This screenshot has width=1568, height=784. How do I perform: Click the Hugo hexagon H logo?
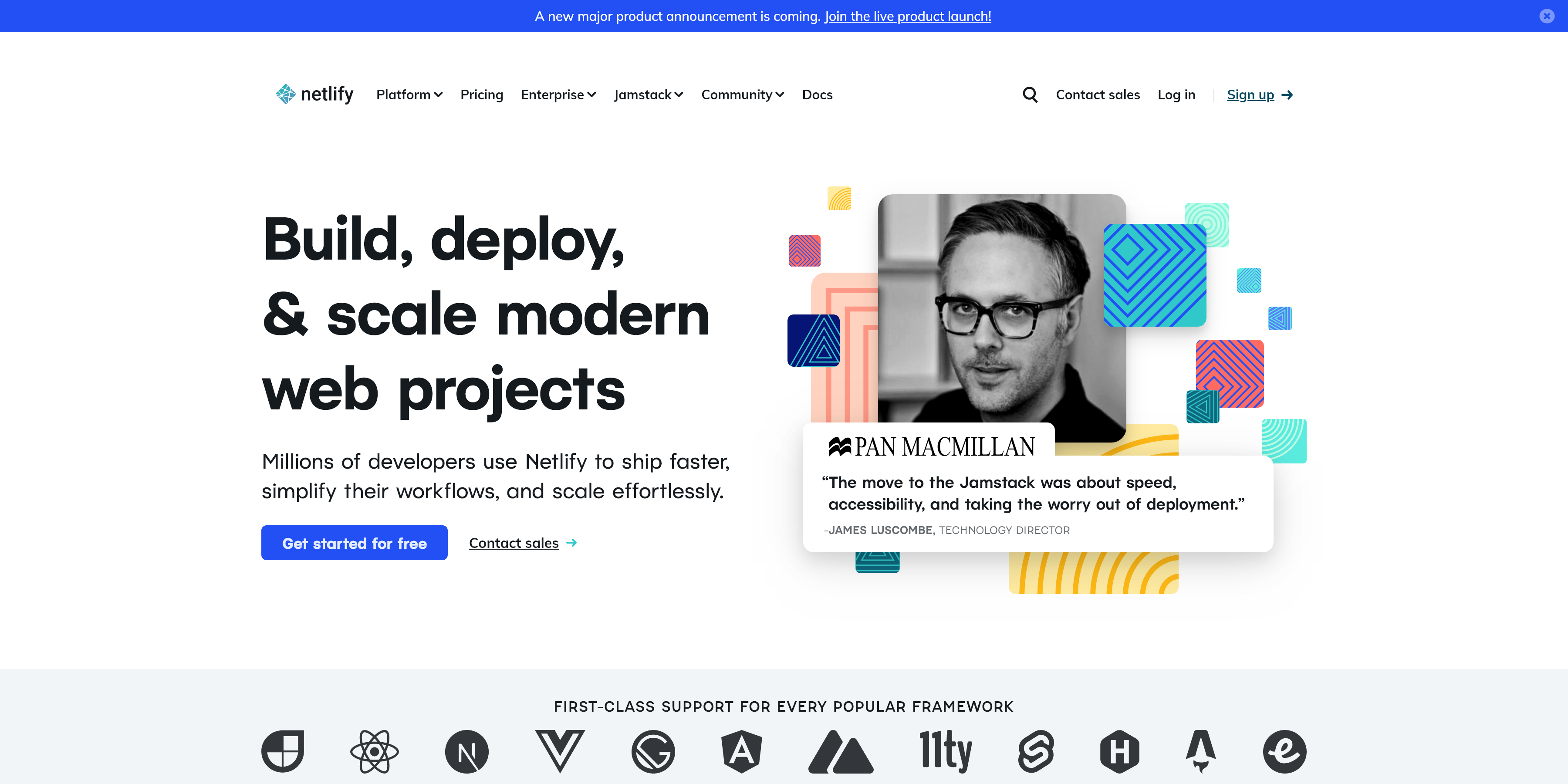point(1119,751)
